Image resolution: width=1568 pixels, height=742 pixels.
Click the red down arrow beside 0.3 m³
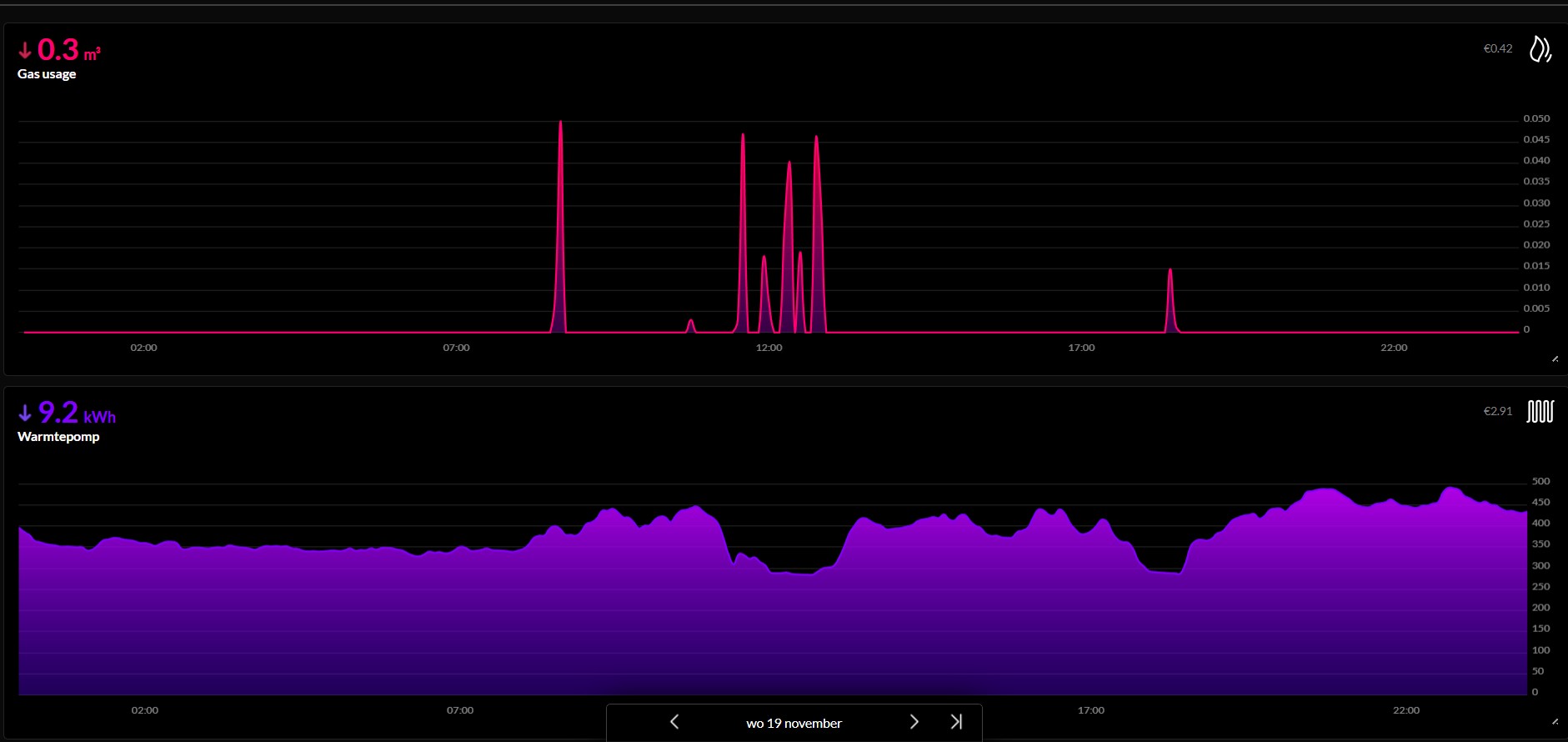coord(25,51)
